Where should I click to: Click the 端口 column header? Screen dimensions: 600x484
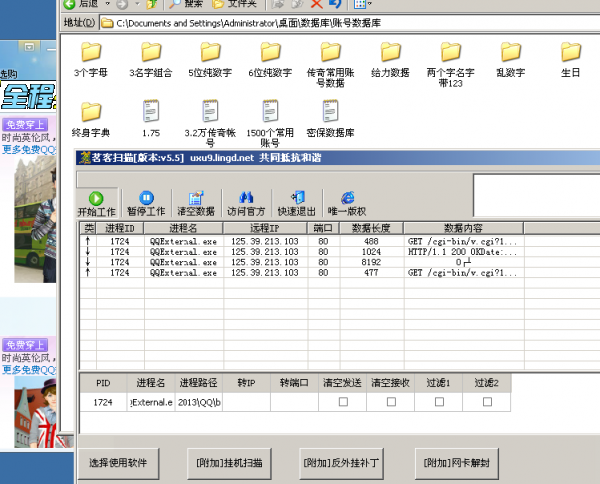(323, 228)
